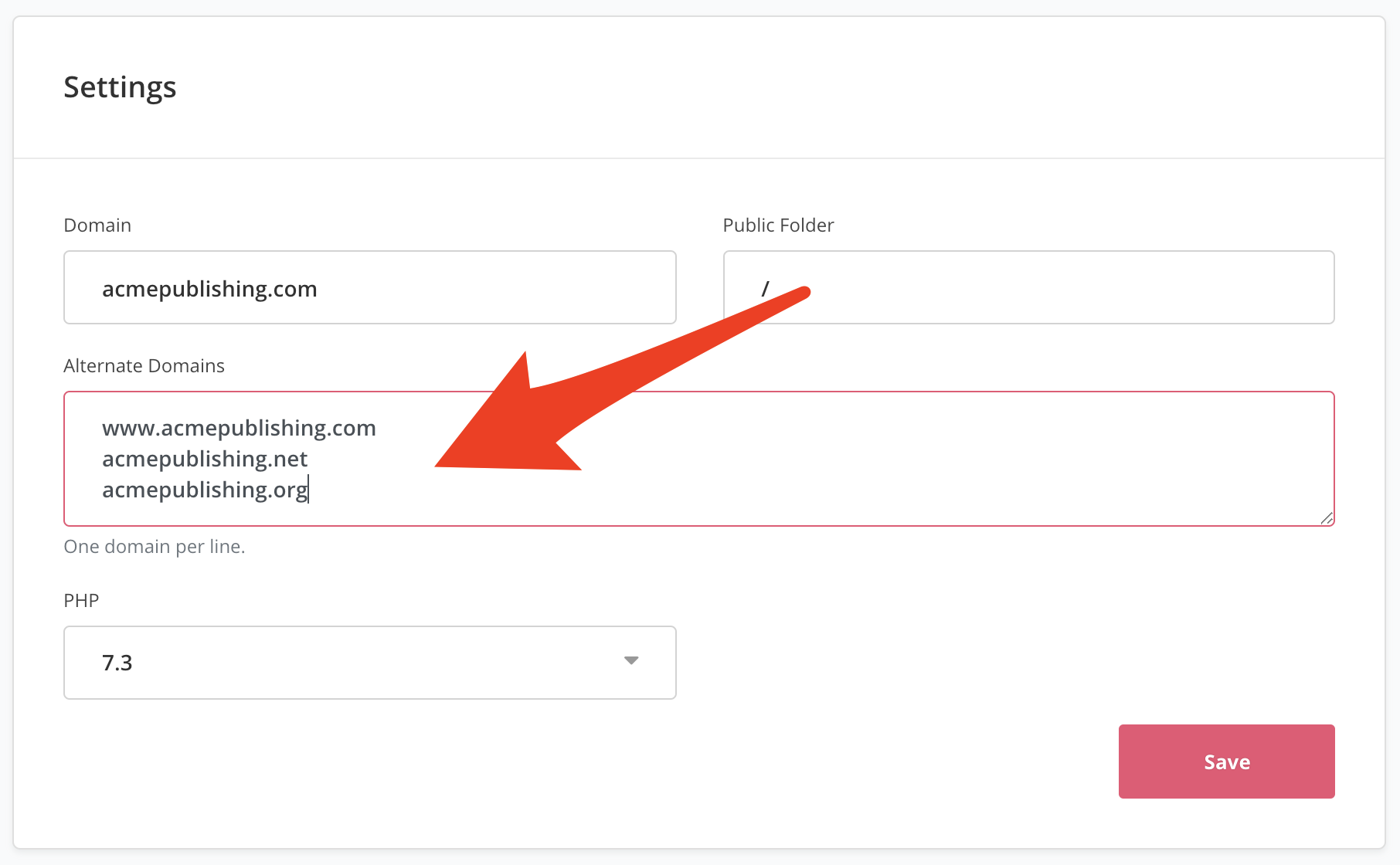The width and height of the screenshot is (1400, 865).
Task: Click the Domain field label
Action: 97,225
